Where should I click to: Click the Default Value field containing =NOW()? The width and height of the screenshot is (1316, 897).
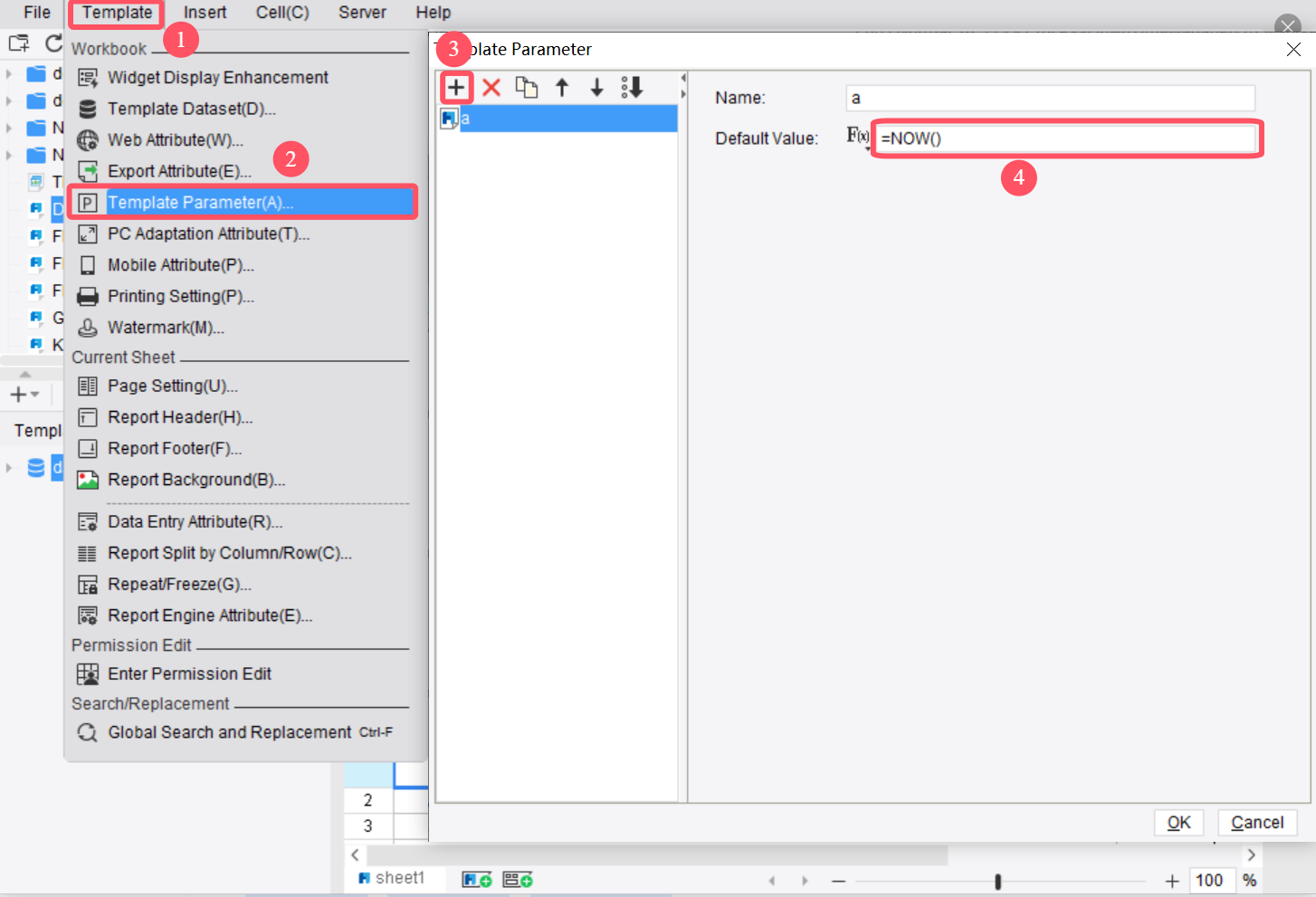1067,138
